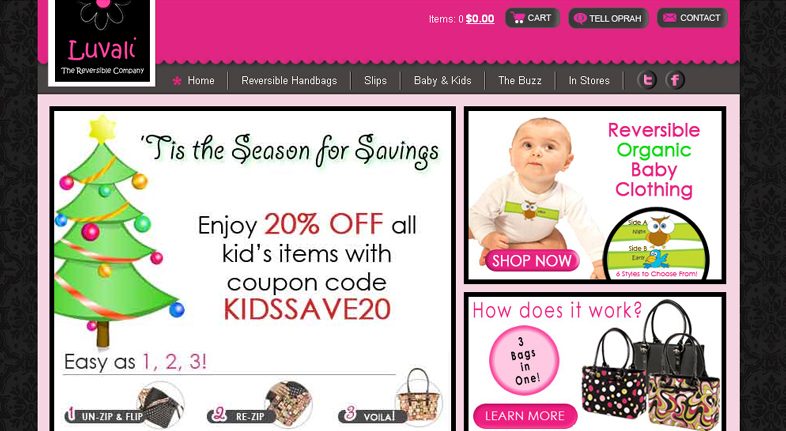
Task: Select the In Stores menu item
Action: (x=589, y=81)
